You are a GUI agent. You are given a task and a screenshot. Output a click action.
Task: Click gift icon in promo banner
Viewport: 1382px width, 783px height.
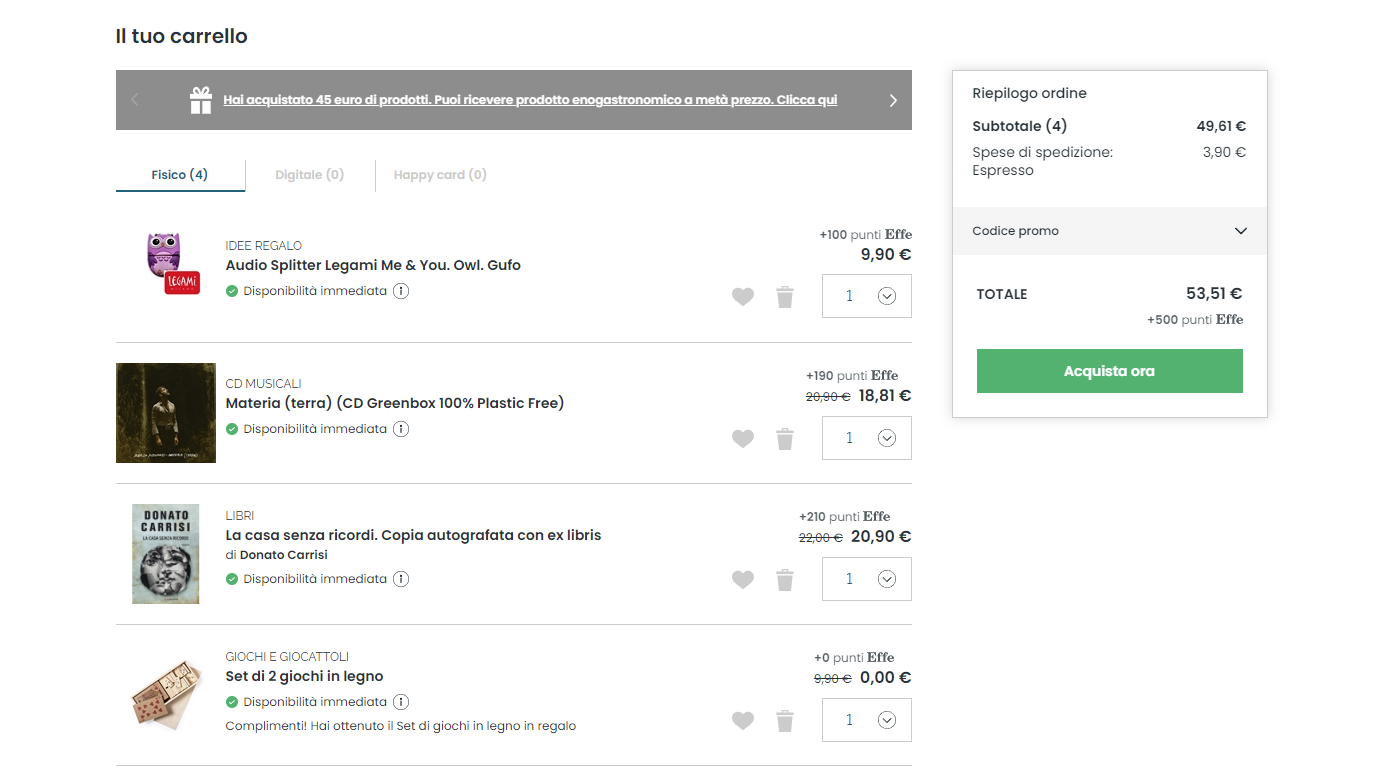click(201, 100)
